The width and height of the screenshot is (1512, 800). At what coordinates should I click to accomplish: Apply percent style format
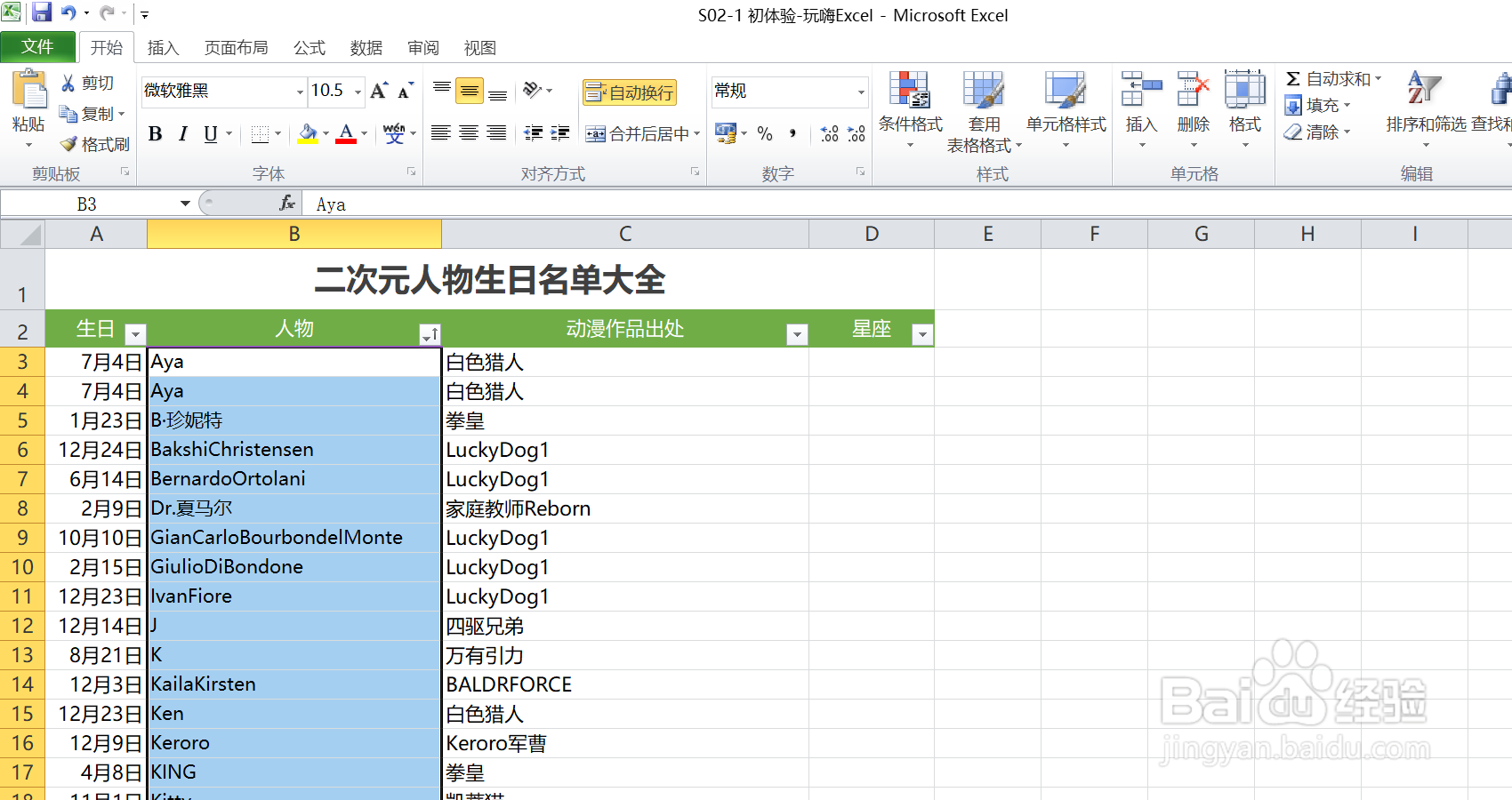[x=765, y=133]
